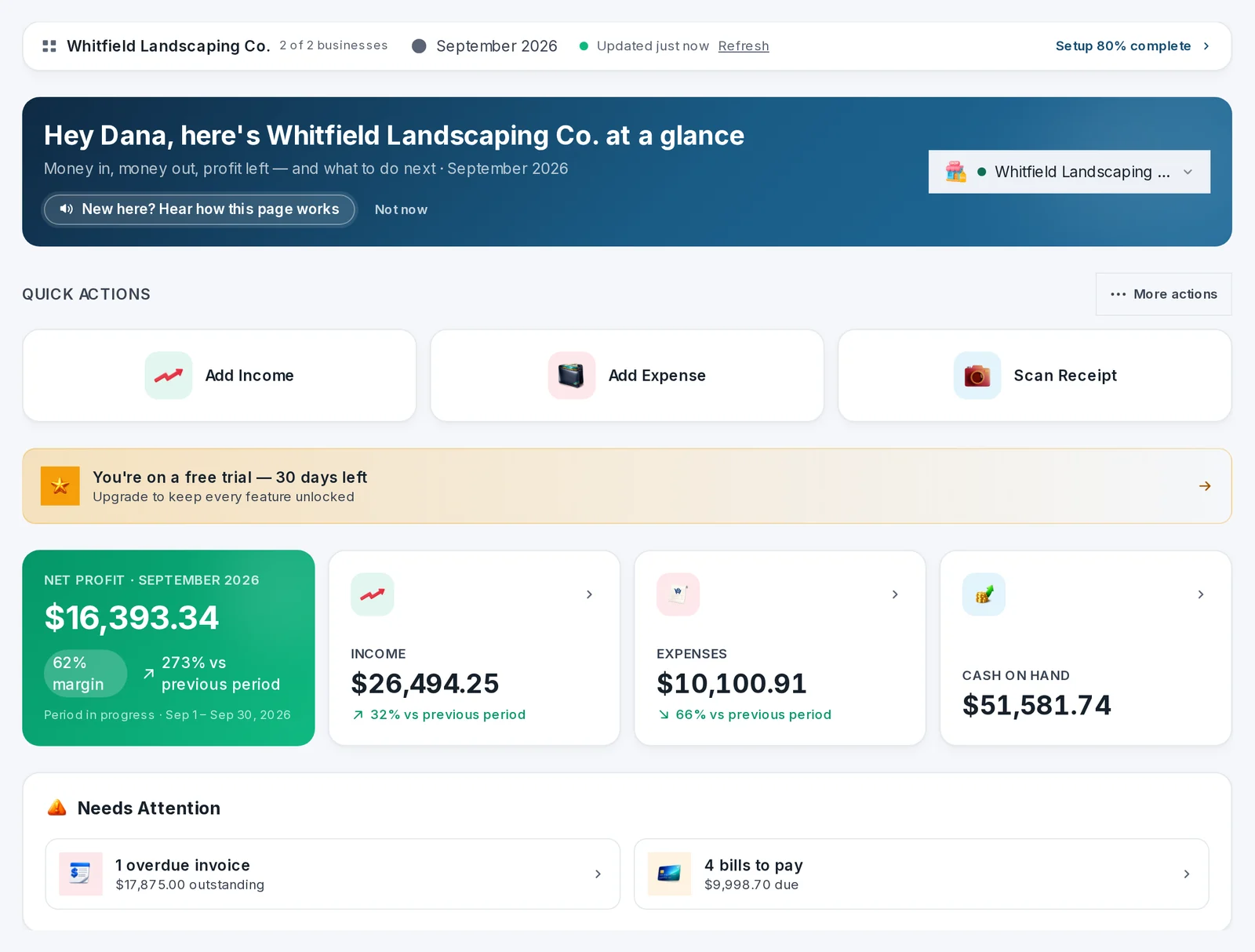Screen dimensions: 1255x952
Task: Click the Setup 80% complete link
Action: 1132,46
